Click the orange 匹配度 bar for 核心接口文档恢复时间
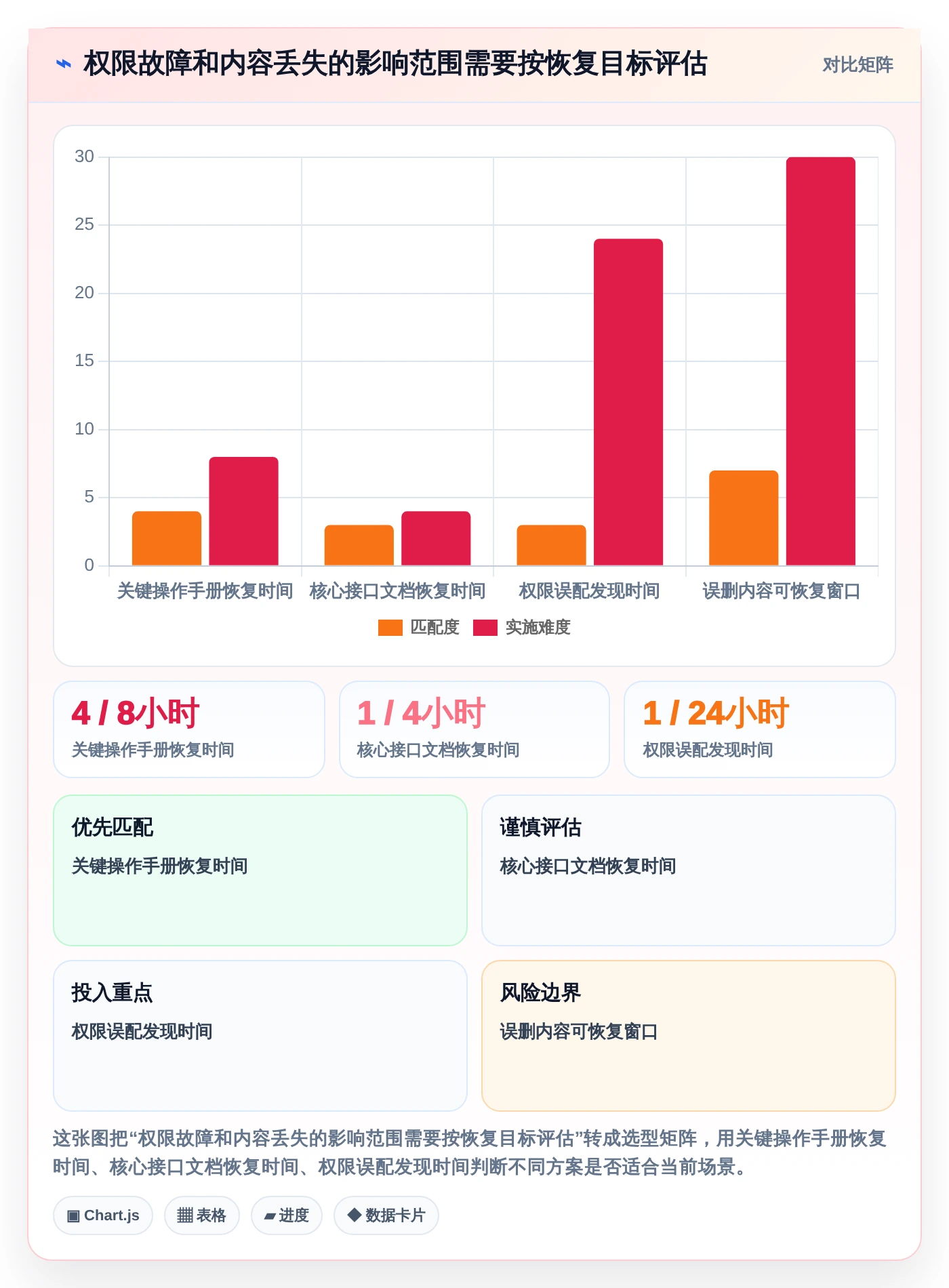The height and width of the screenshot is (1288, 949). coord(359,545)
